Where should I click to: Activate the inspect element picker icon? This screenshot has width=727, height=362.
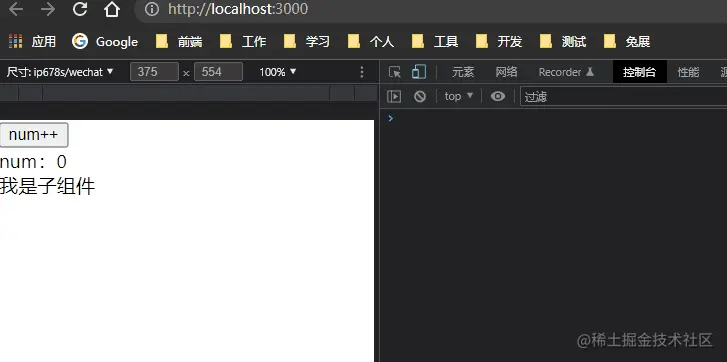(395, 72)
